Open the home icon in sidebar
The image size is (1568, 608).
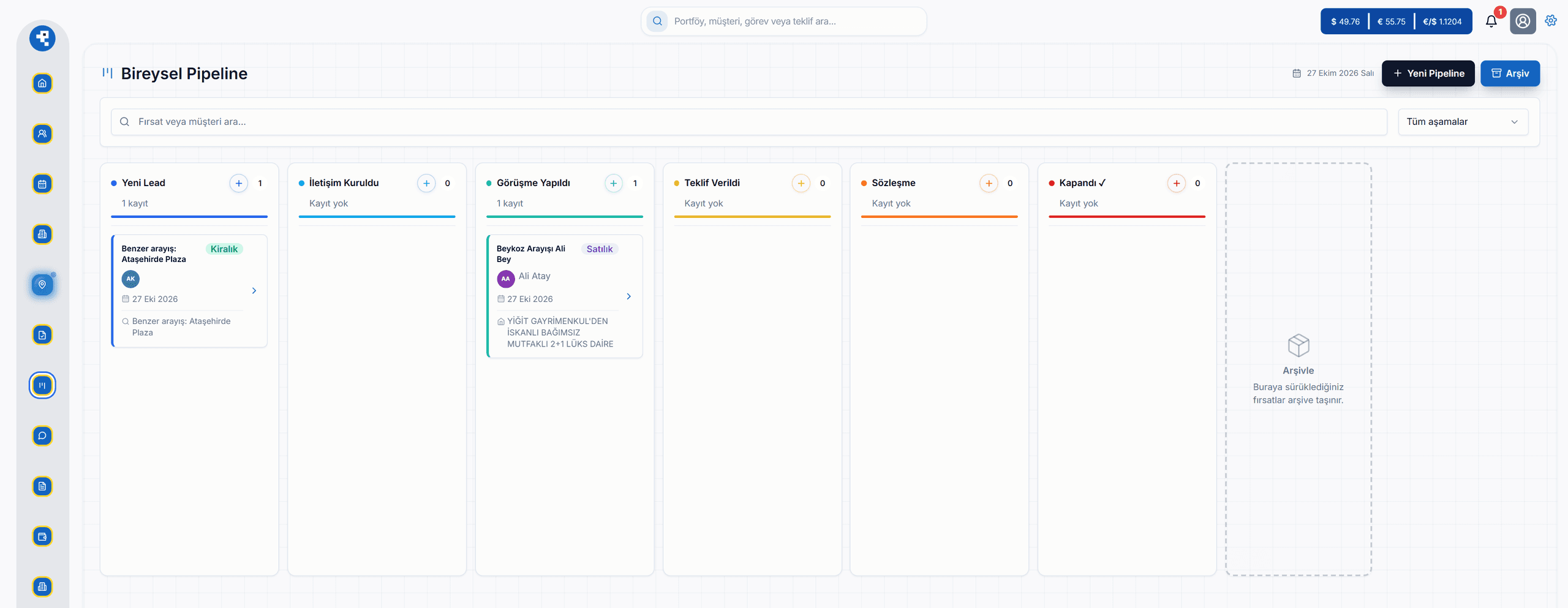click(x=42, y=83)
